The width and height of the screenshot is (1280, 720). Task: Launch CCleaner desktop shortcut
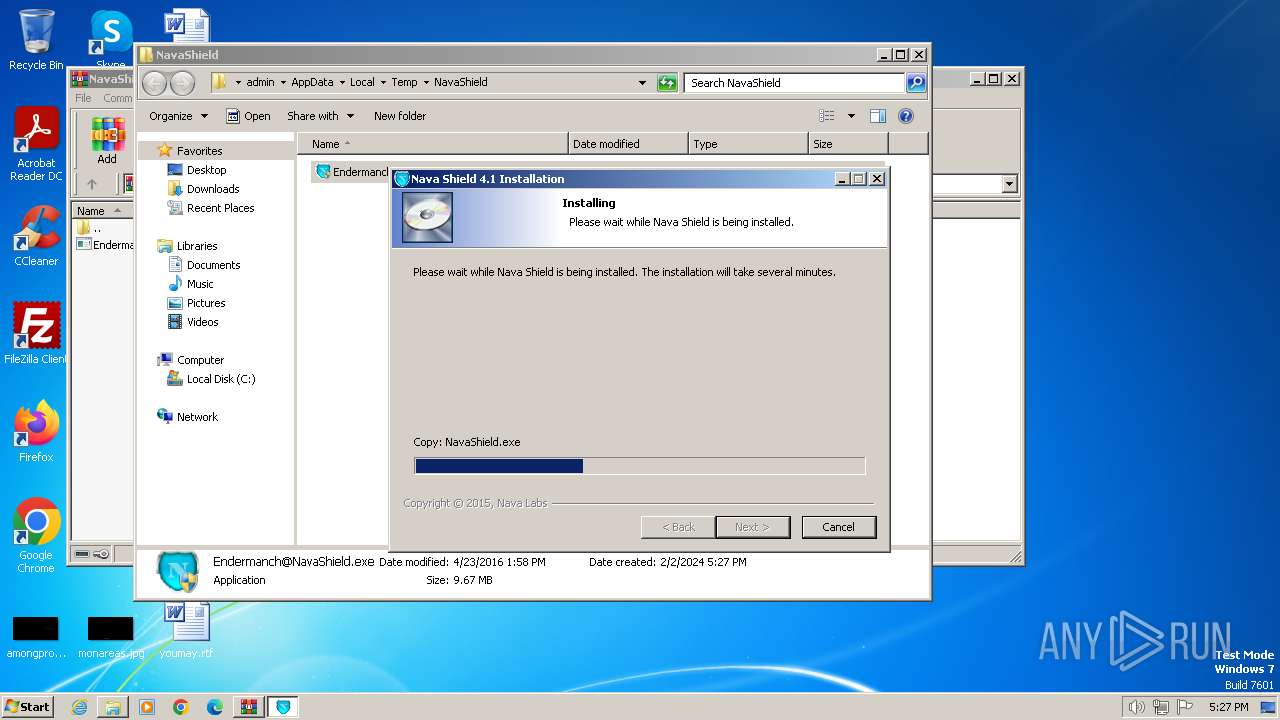36,237
